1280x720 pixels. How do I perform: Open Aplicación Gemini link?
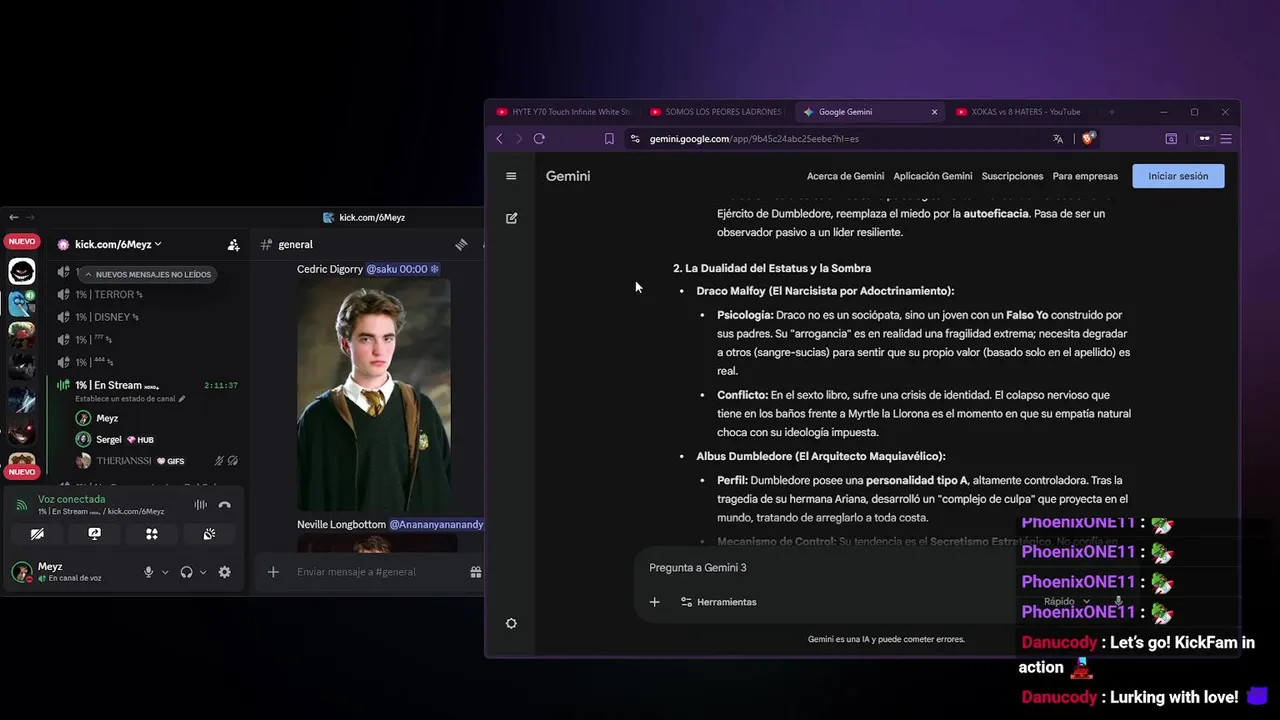click(933, 176)
